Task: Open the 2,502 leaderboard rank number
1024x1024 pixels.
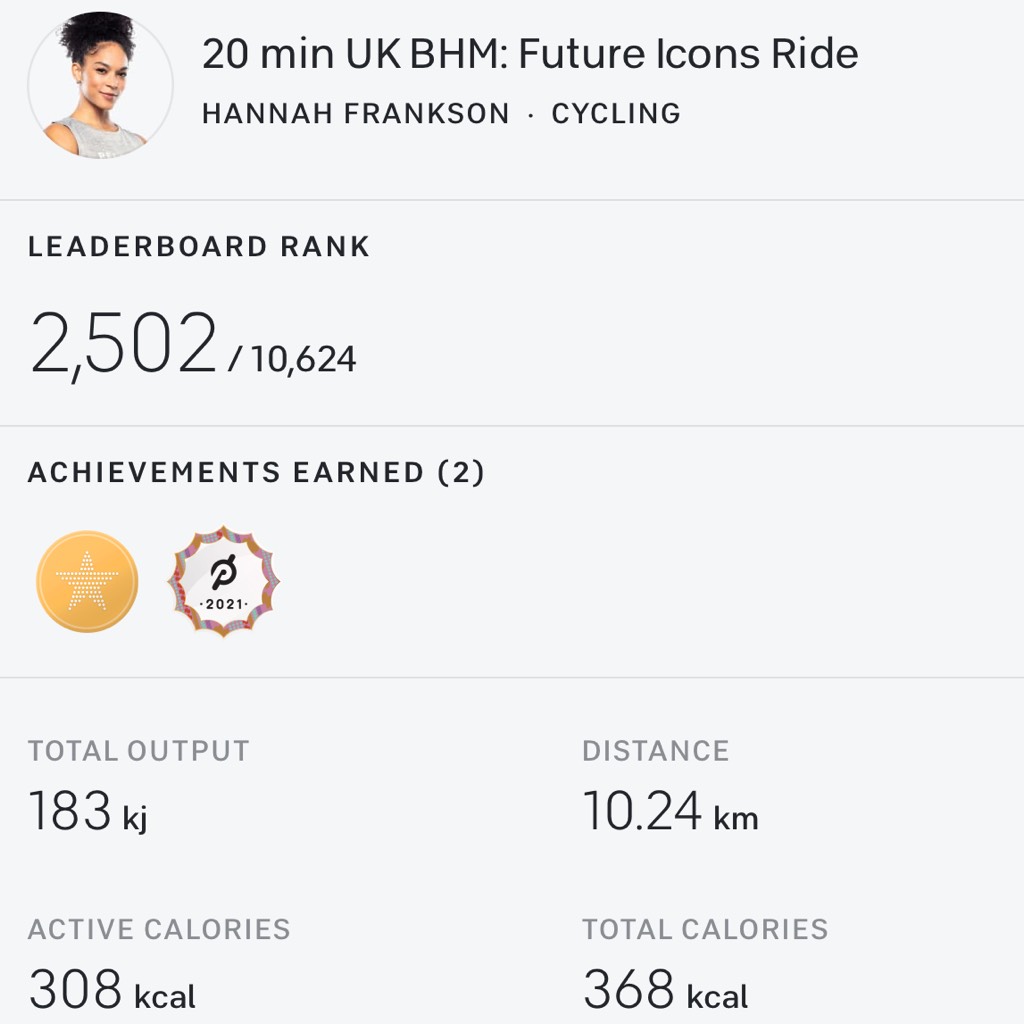Action: pos(123,345)
